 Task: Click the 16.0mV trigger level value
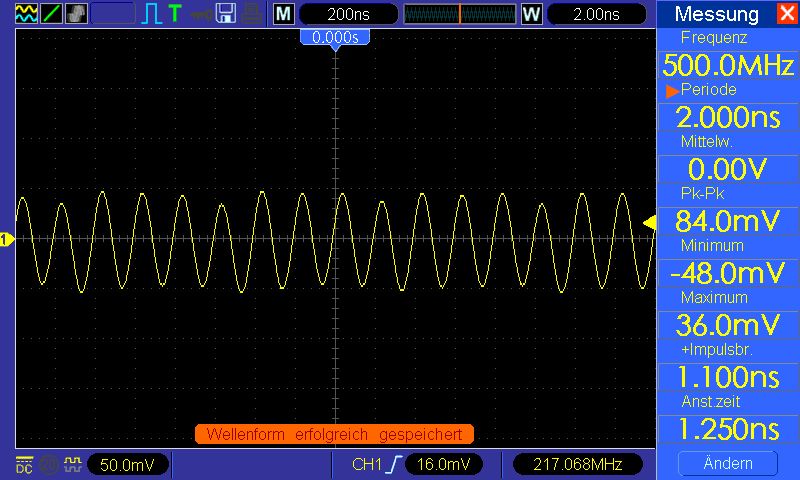tap(443, 464)
